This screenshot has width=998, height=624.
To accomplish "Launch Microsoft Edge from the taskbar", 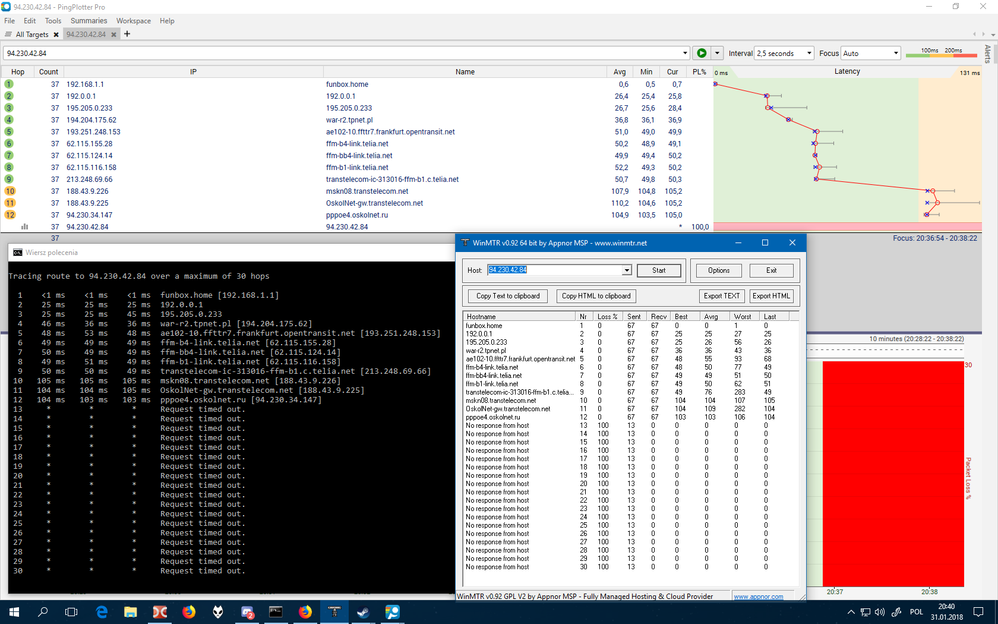I will pos(100,611).
